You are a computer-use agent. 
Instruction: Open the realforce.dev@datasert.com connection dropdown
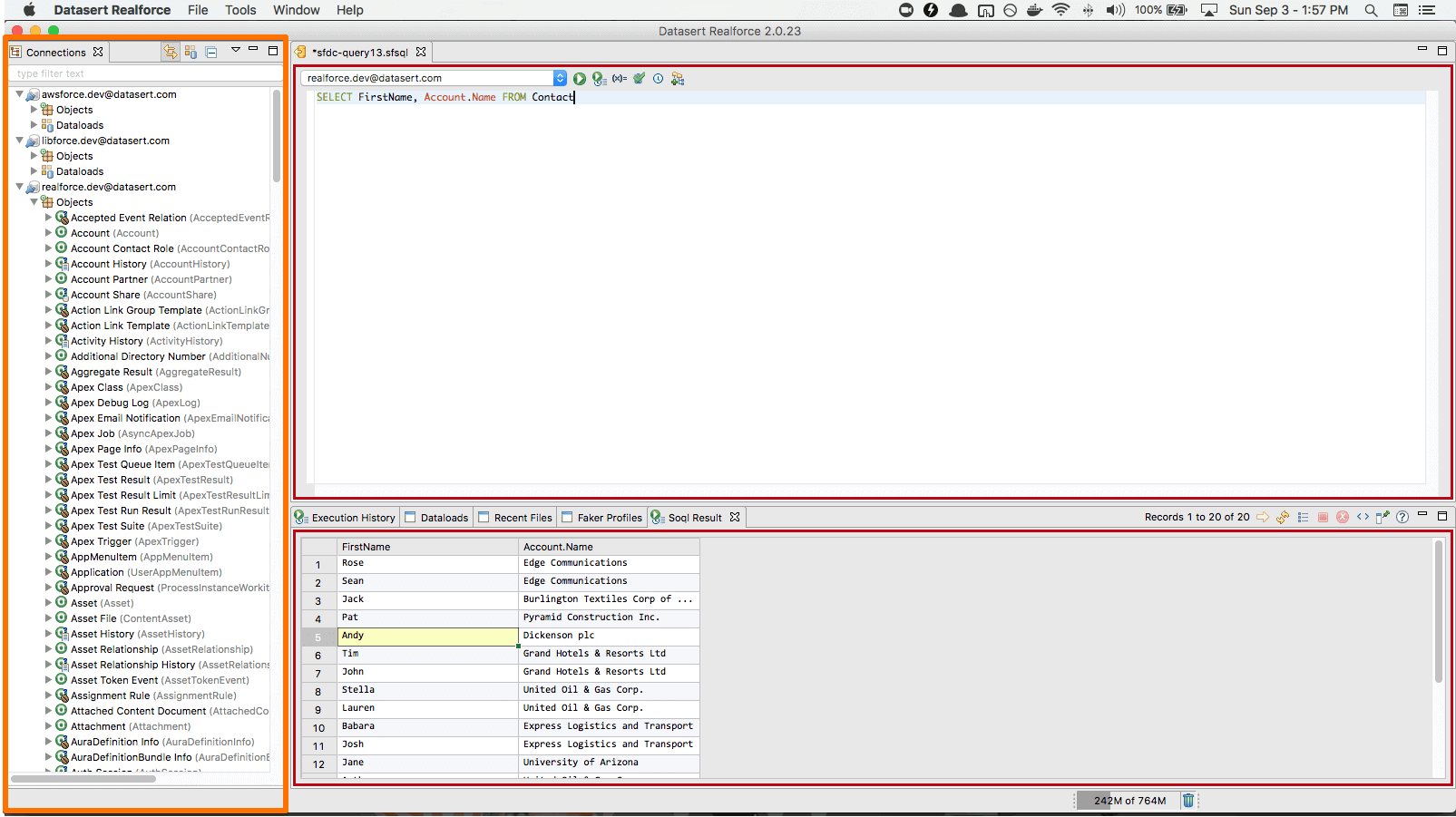click(x=560, y=79)
